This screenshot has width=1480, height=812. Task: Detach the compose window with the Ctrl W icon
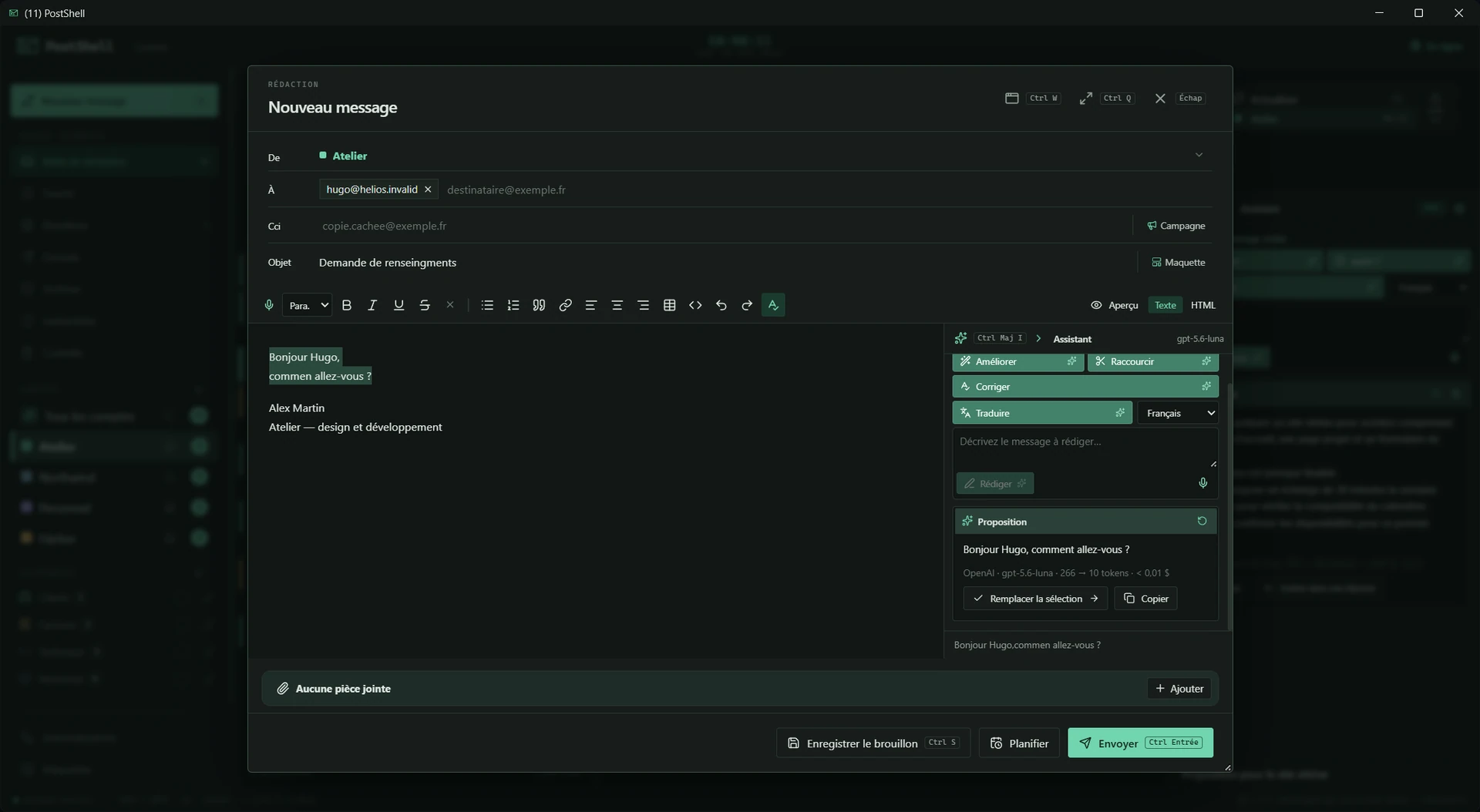coord(1012,98)
